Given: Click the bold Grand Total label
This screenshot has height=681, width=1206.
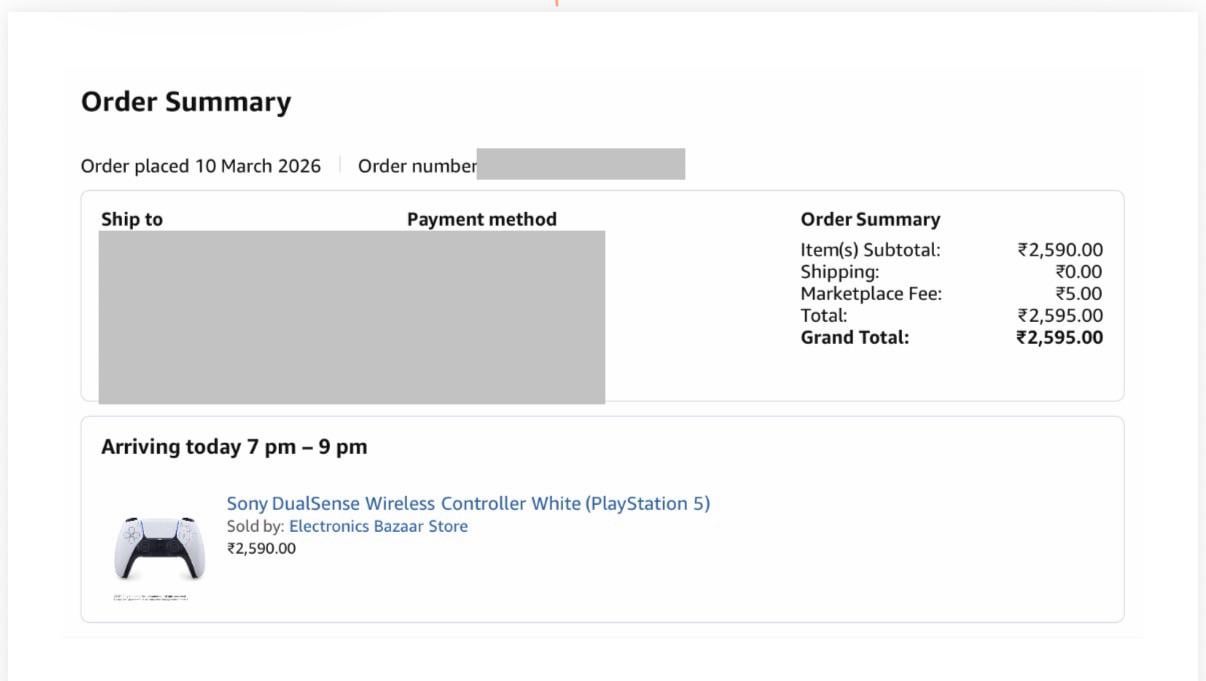Looking at the screenshot, I should pos(855,338).
